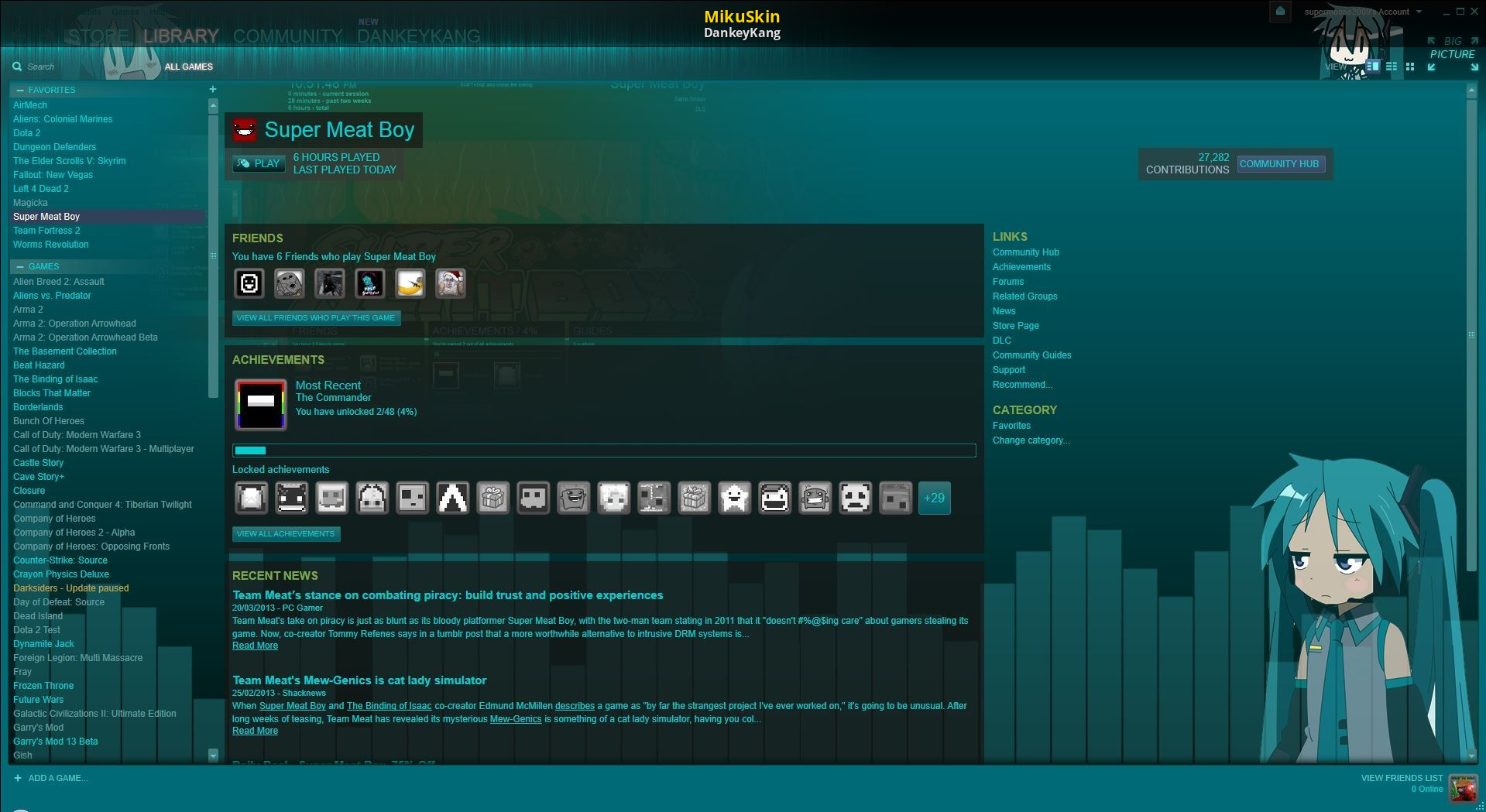Click the COMMUNITY HUB button
This screenshot has height=812, width=1486.
click(x=1280, y=163)
